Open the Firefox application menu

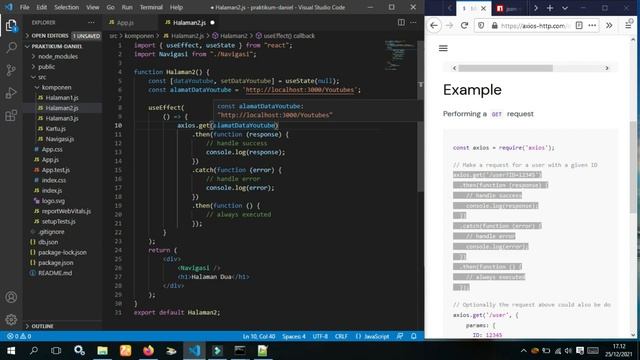628,25
